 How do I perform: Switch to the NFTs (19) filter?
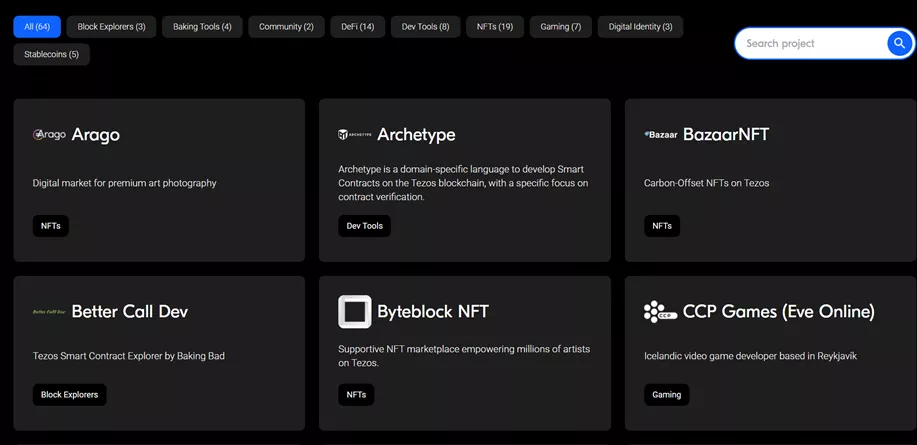point(493,26)
